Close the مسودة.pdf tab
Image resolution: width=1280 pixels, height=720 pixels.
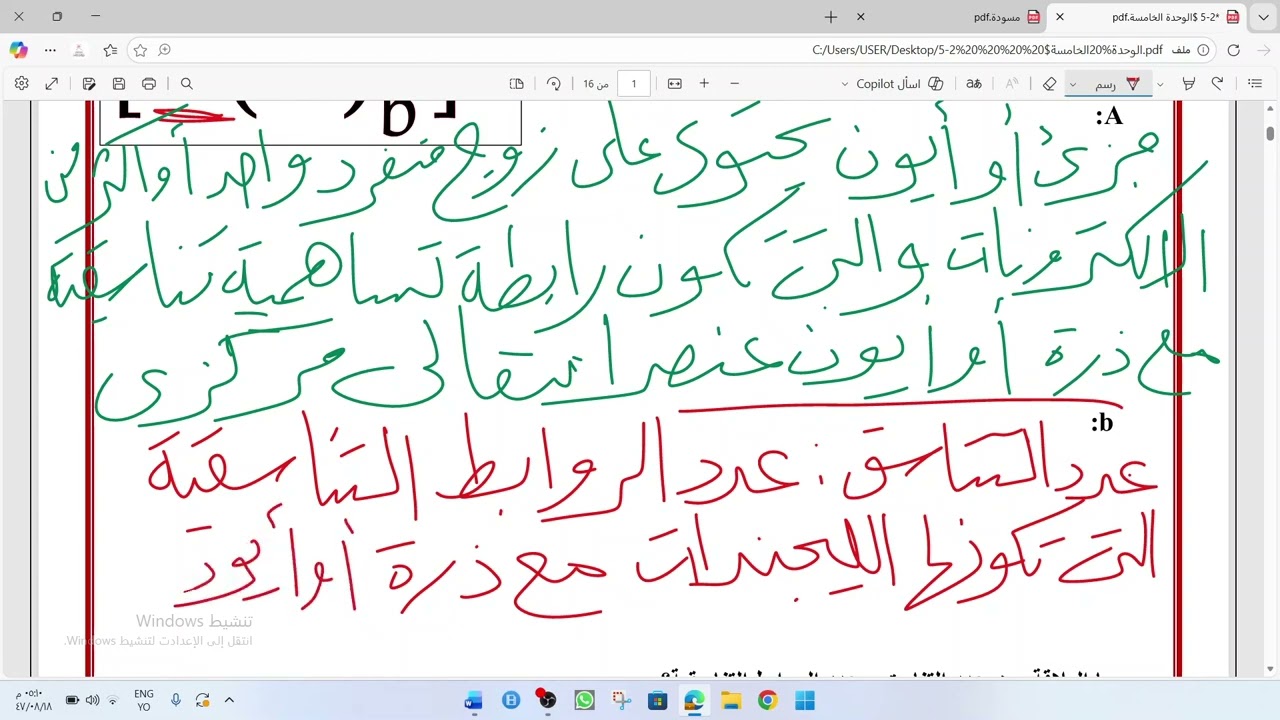tap(861, 17)
